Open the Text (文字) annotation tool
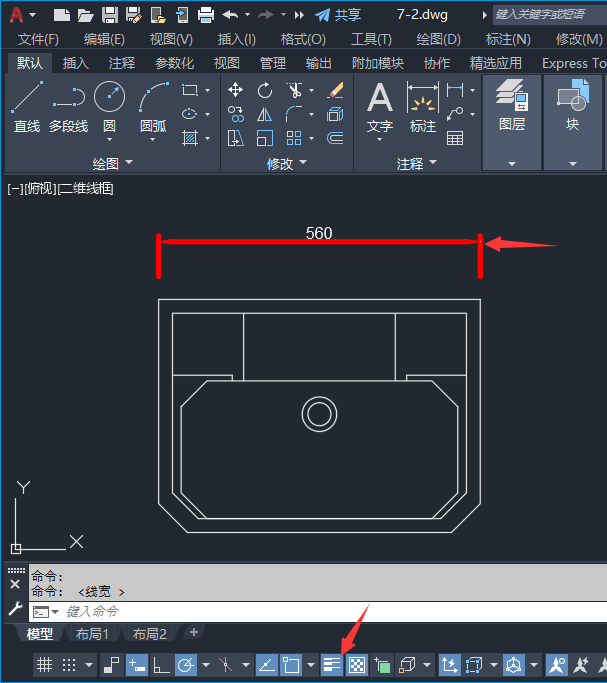Image resolution: width=607 pixels, height=683 pixels. [380, 107]
